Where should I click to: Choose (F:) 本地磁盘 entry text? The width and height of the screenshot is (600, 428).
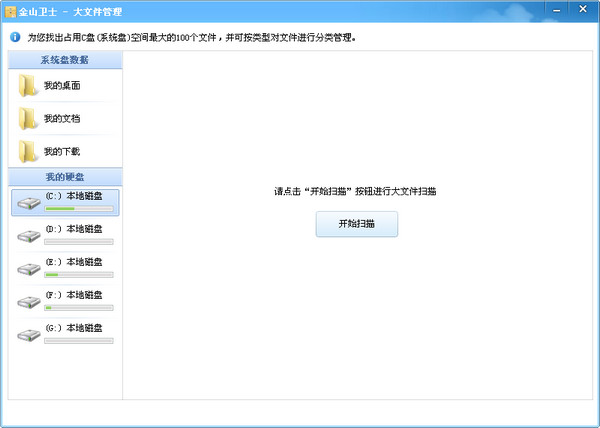click(74, 295)
